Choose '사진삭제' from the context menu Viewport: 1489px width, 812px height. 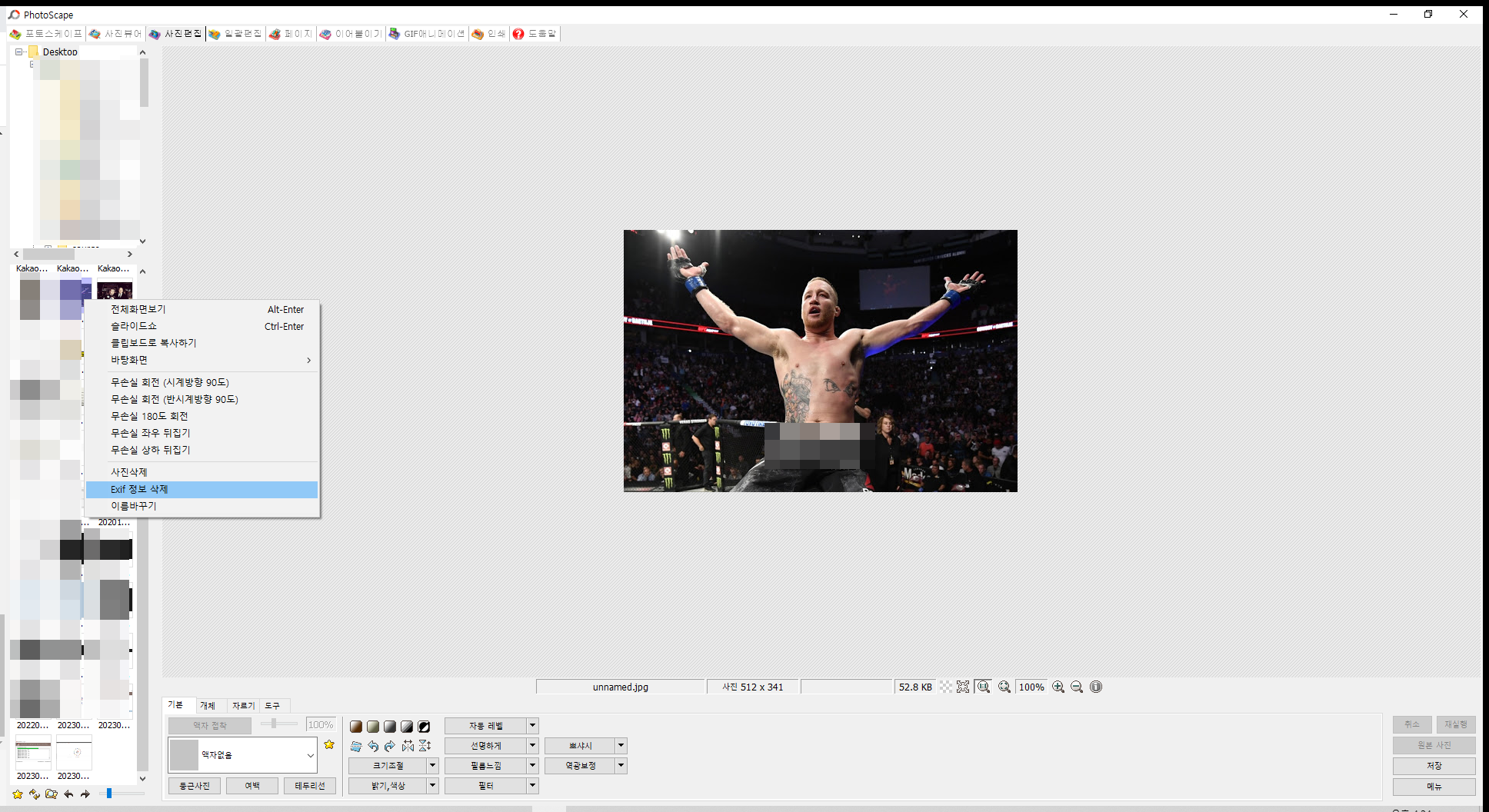[202, 472]
